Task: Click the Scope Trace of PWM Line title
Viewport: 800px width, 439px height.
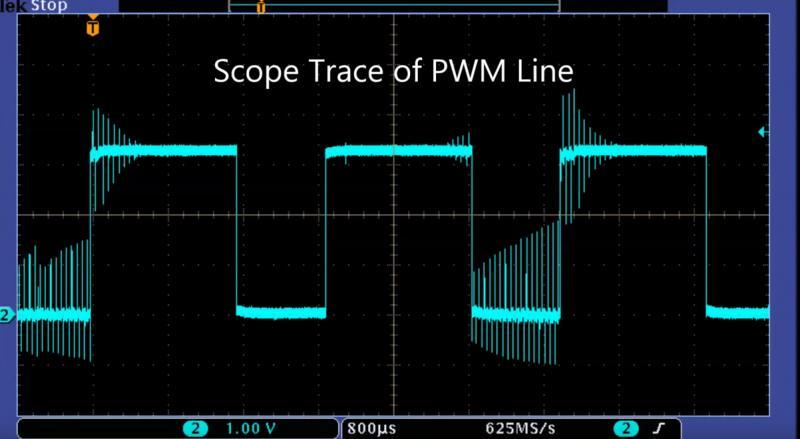Action: [395, 72]
